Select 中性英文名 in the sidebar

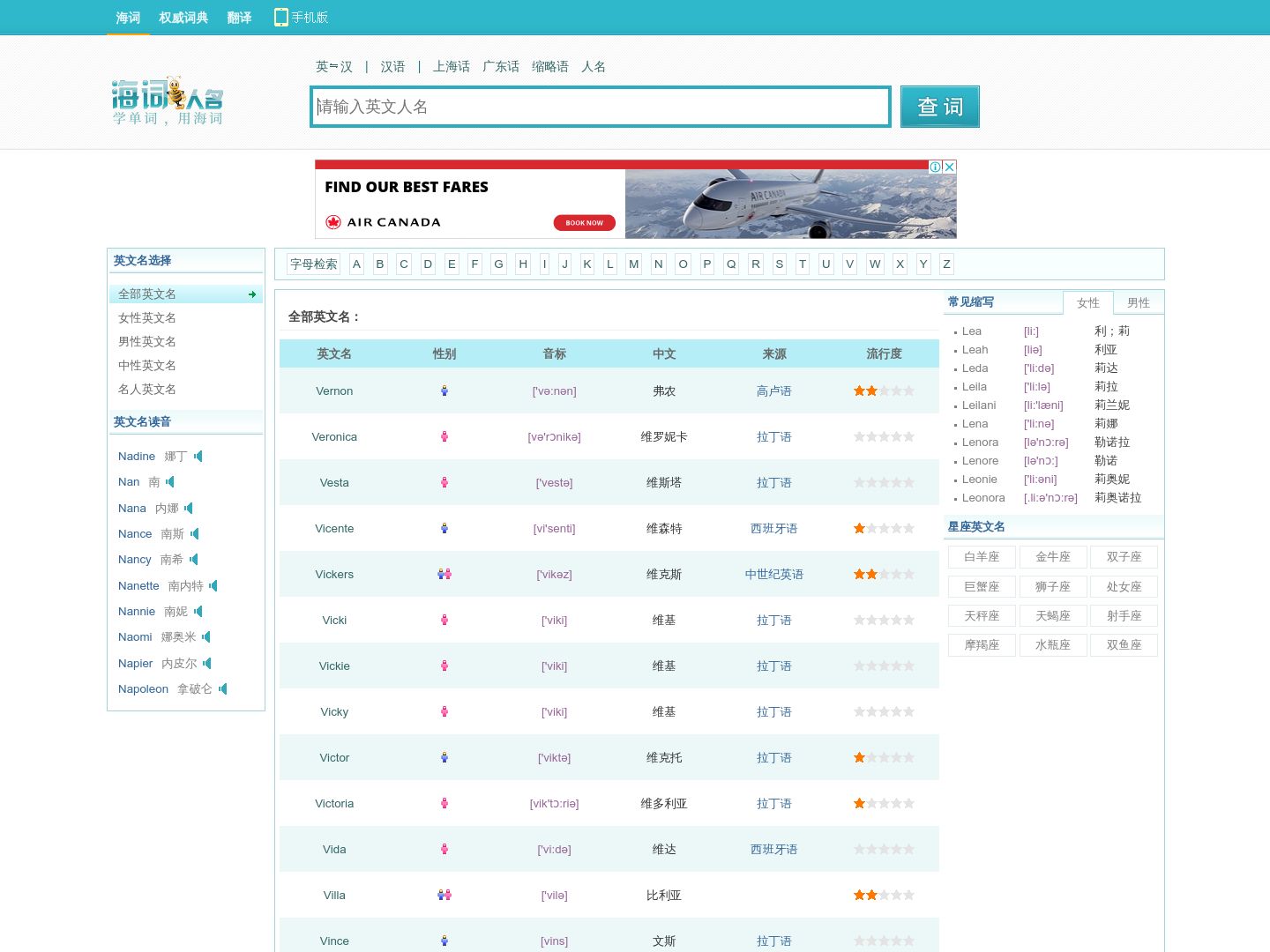[x=147, y=366]
